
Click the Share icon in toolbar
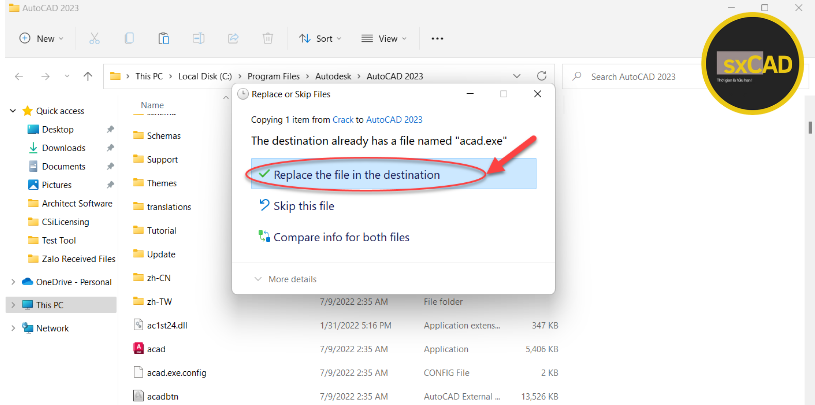pos(233,38)
